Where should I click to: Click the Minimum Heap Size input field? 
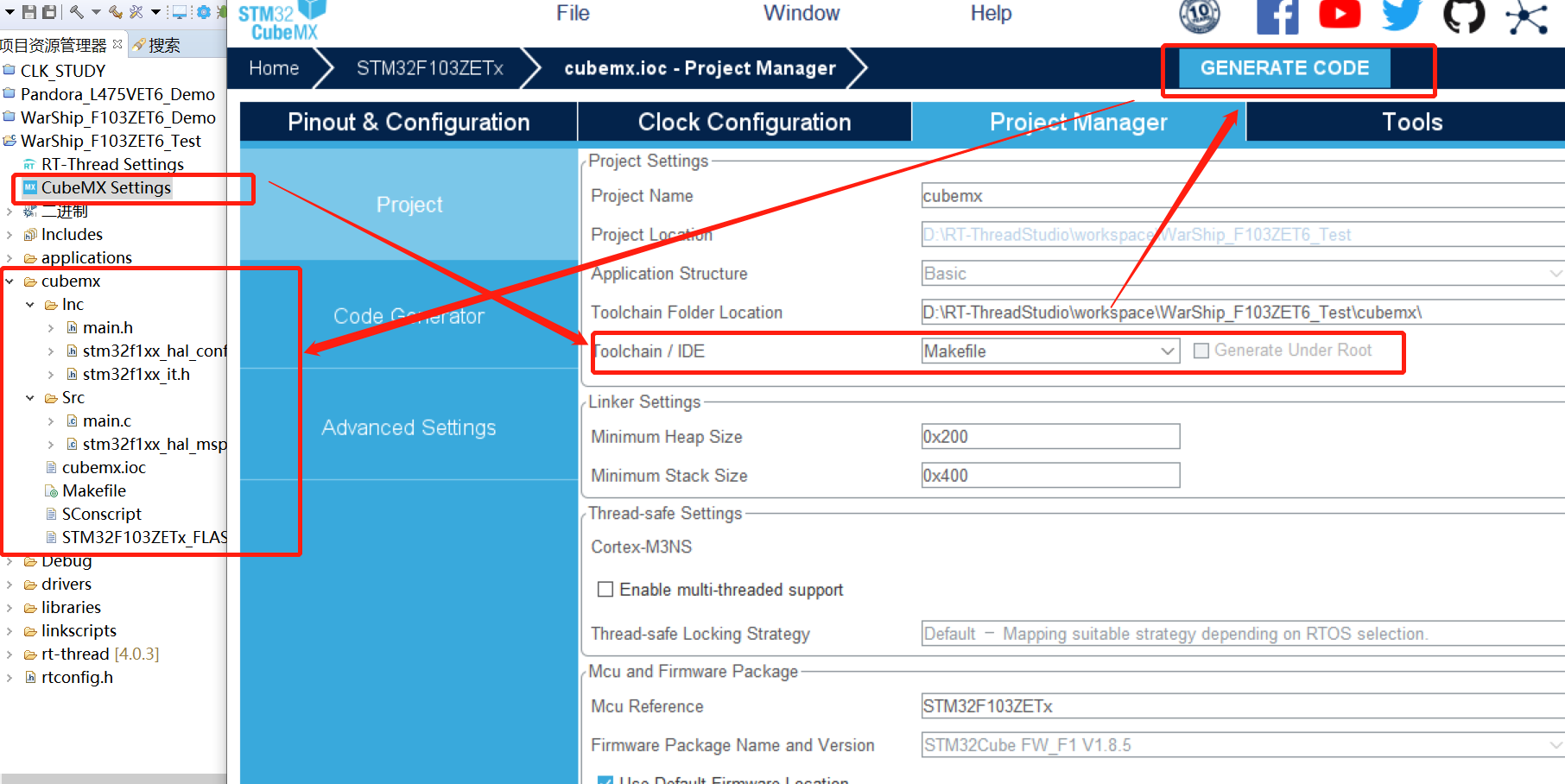[x=1049, y=437]
